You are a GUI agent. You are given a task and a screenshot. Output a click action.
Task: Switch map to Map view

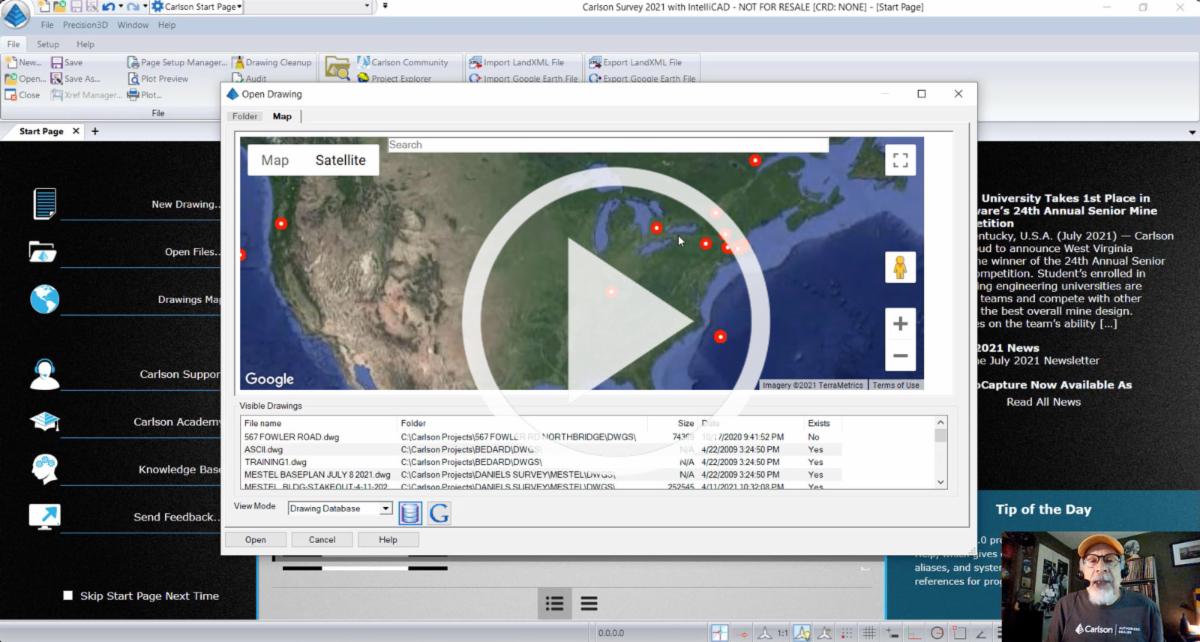point(275,160)
